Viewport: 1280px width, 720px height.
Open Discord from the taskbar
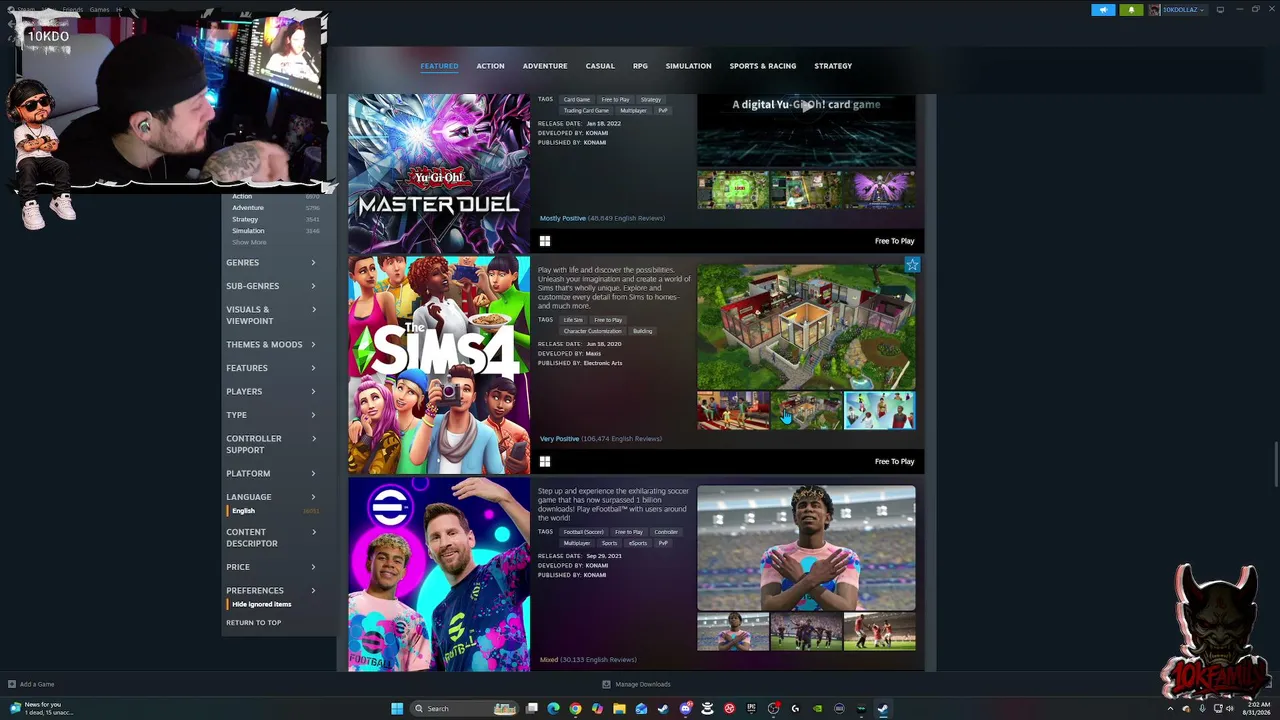coord(685,709)
